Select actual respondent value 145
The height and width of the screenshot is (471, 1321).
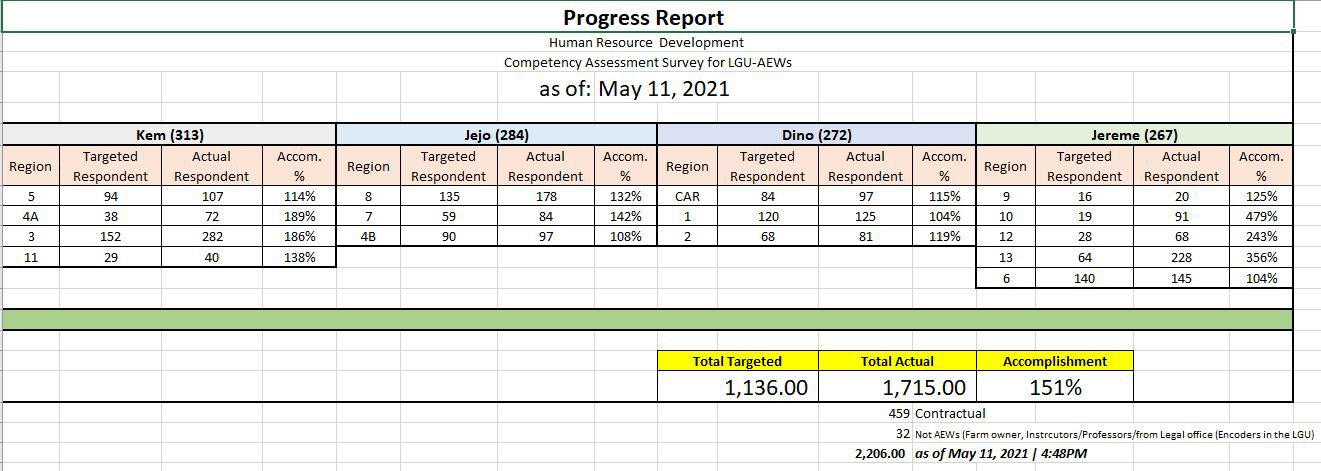click(x=1181, y=278)
